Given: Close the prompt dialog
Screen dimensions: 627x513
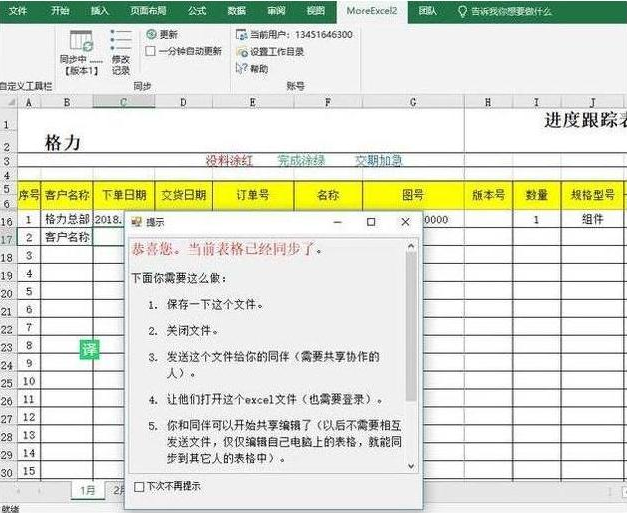Looking at the screenshot, I should 405,222.
